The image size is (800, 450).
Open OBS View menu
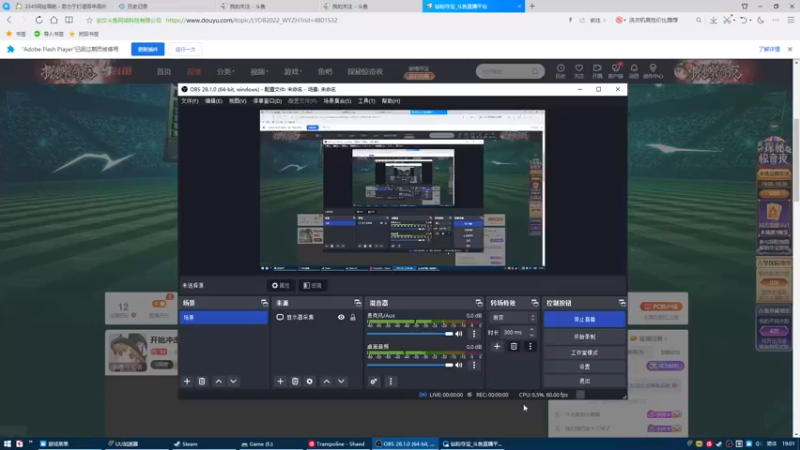click(x=237, y=101)
